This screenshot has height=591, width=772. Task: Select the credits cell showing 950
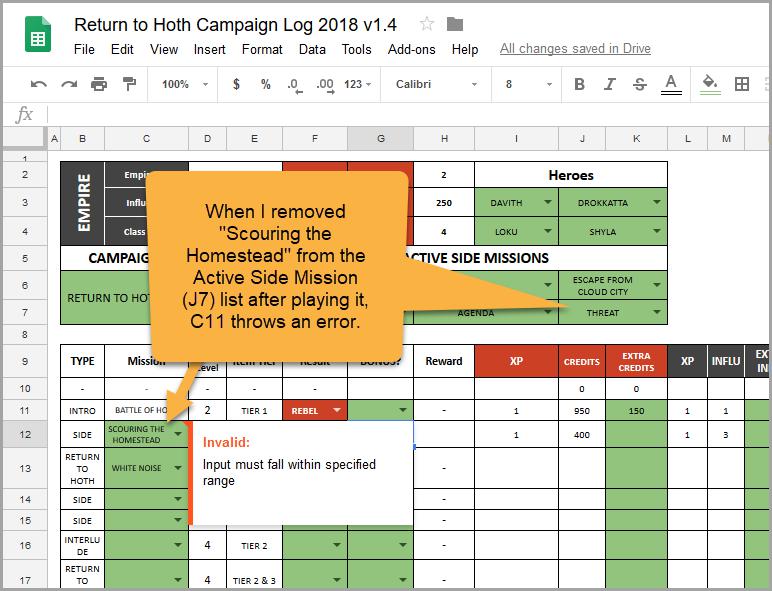click(582, 411)
